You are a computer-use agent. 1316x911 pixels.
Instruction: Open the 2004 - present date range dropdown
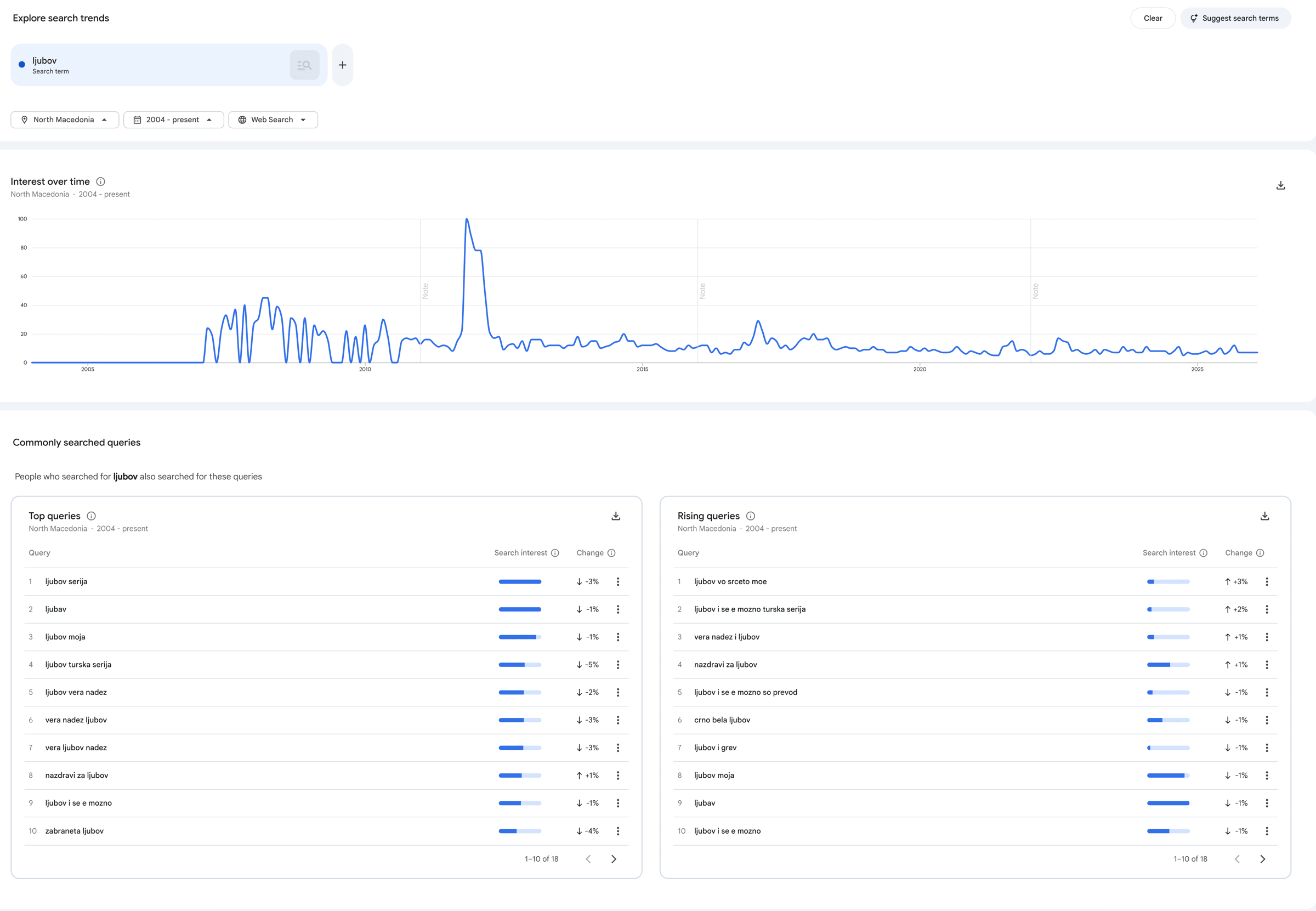(x=173, y=120)
